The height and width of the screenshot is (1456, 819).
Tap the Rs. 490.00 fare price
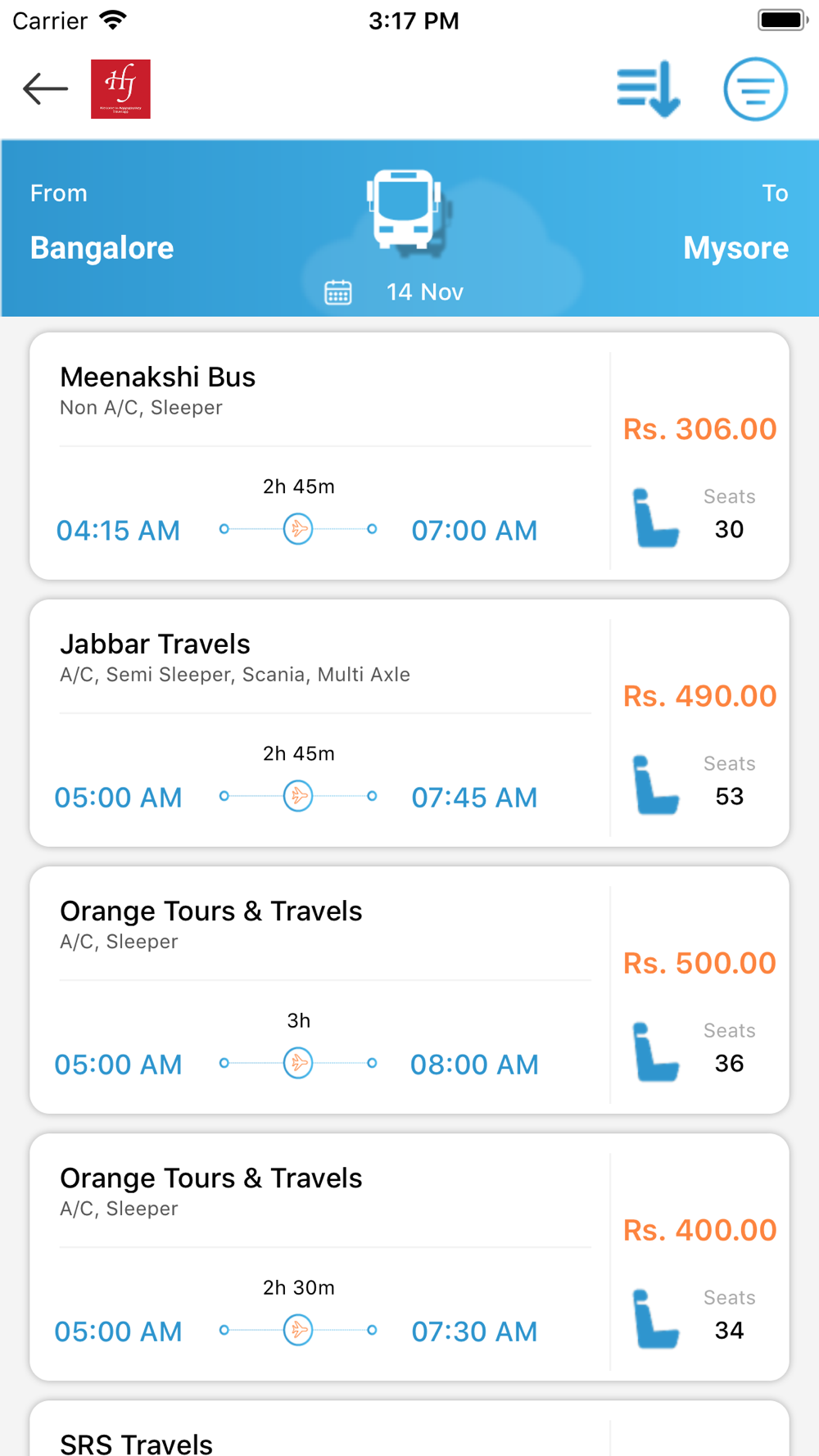pos(699,696)
